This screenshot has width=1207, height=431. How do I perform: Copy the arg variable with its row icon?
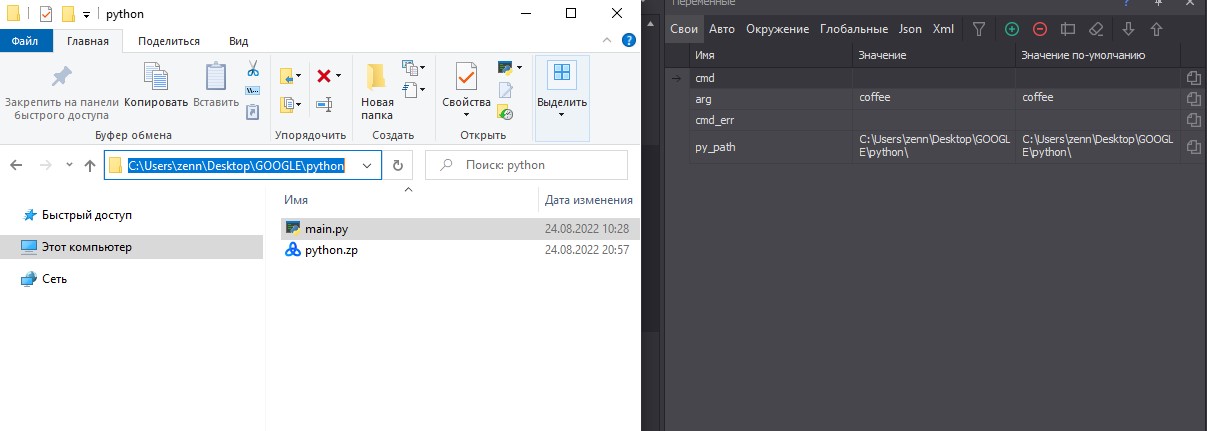1193,98
